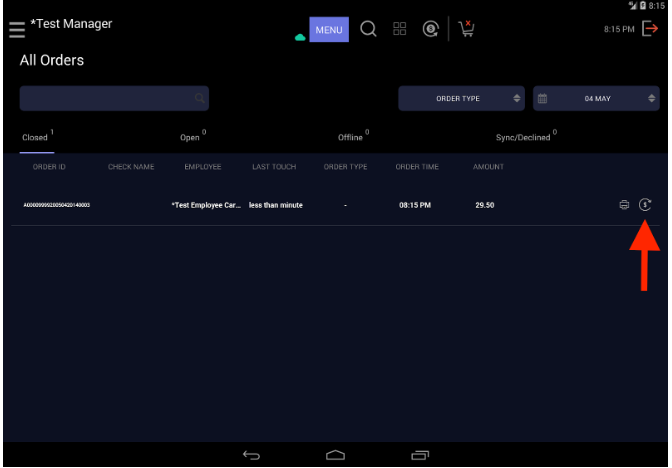Print receipt for the 29.50 order
672x468 pixels.
pyautogui.click(x=624, y=205)
